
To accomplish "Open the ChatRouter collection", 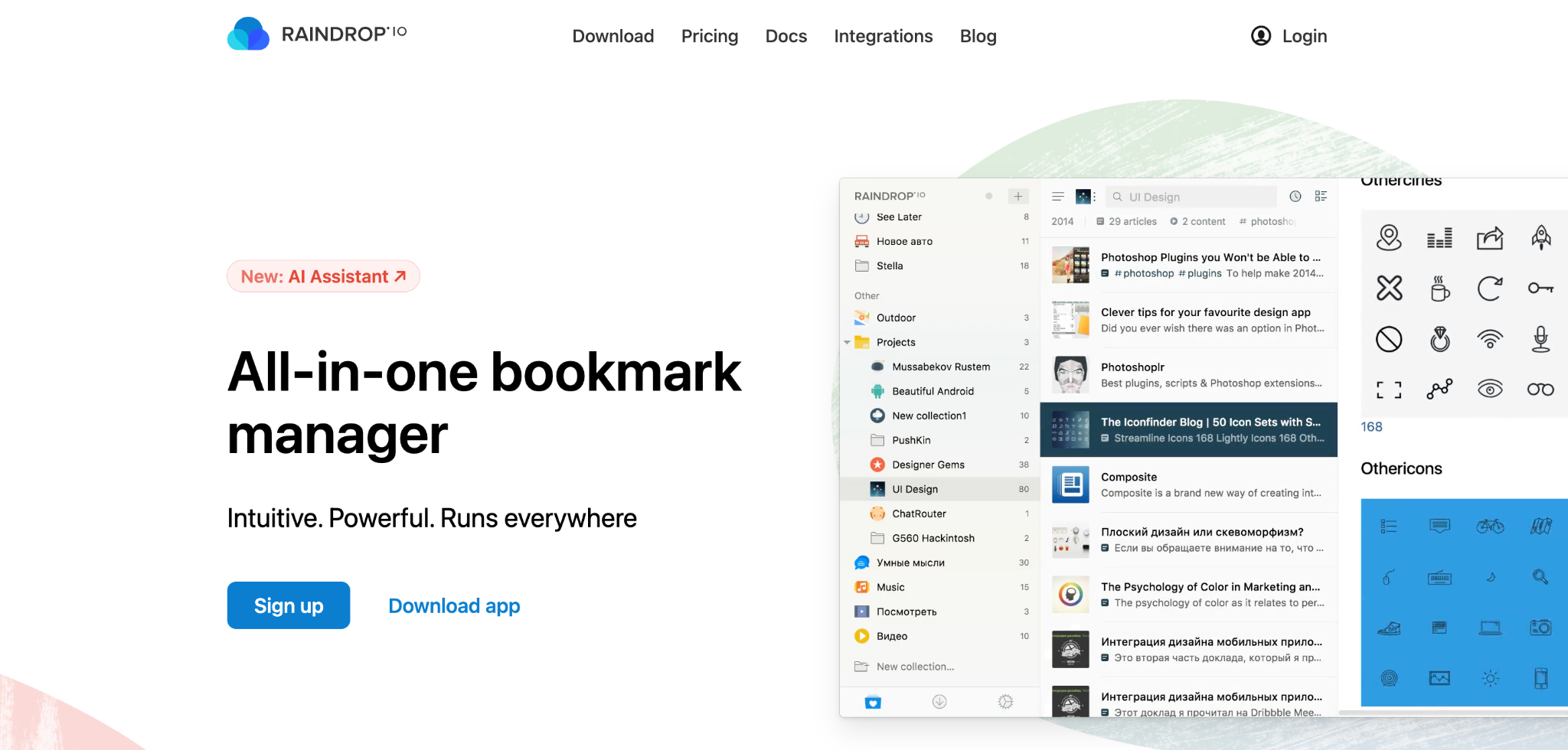I will [x=939, y=514].
